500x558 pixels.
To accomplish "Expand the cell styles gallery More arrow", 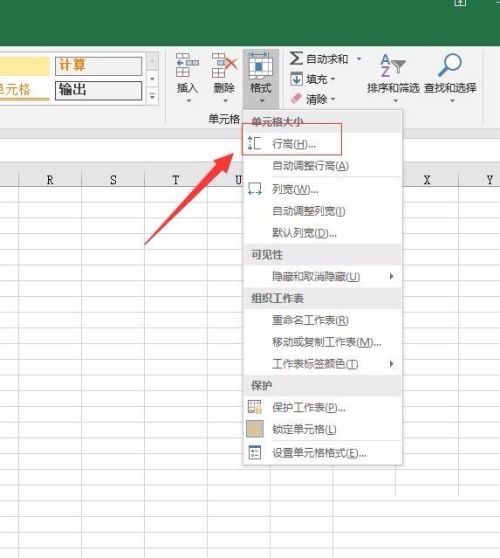I will click(152, 96).
